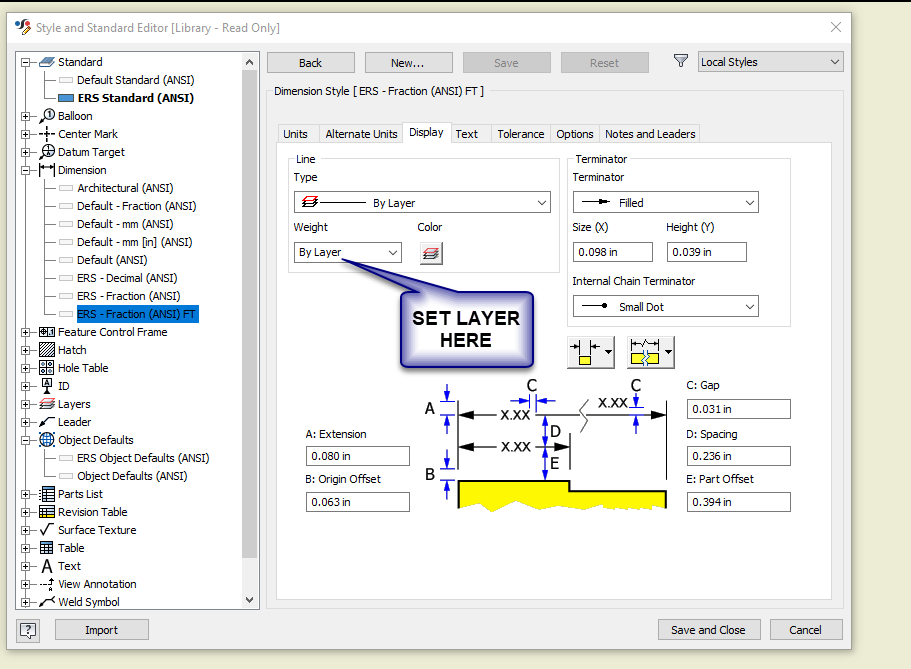Switch to the Text tab
The image size is (911, 669).
pos(467,134)
